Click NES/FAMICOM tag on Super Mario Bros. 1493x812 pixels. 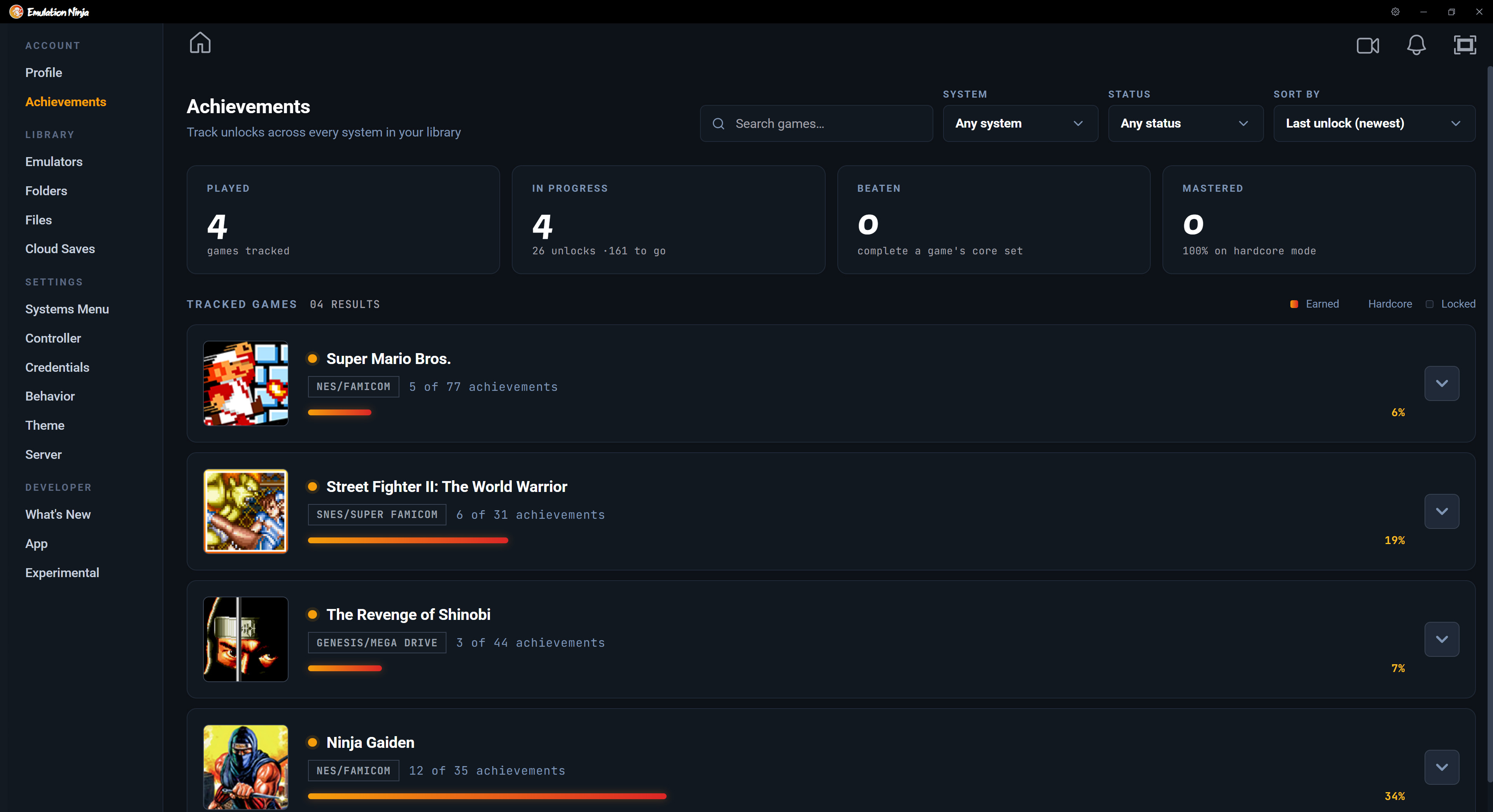pyautogui.click(x=353, y=387)
